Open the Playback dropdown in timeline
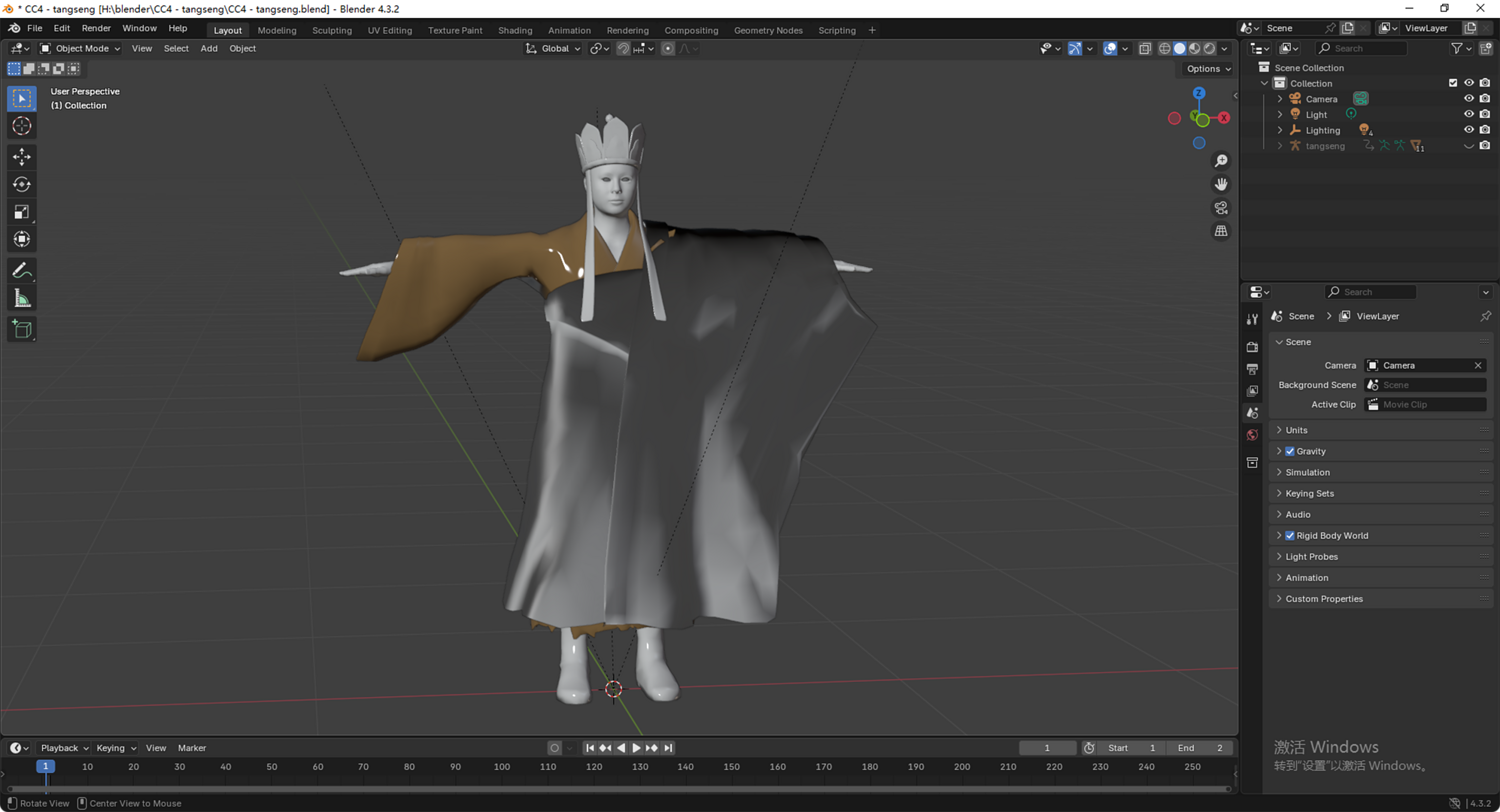The width and height of the screenshot is (1500, 812). click(64, 748)
